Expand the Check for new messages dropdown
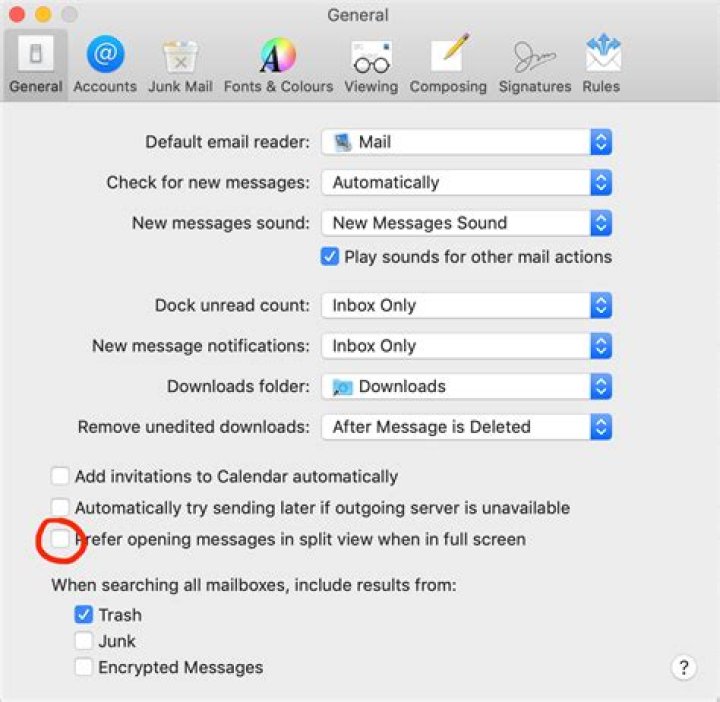This screenshot has height=702, width=720. (466, 183)
